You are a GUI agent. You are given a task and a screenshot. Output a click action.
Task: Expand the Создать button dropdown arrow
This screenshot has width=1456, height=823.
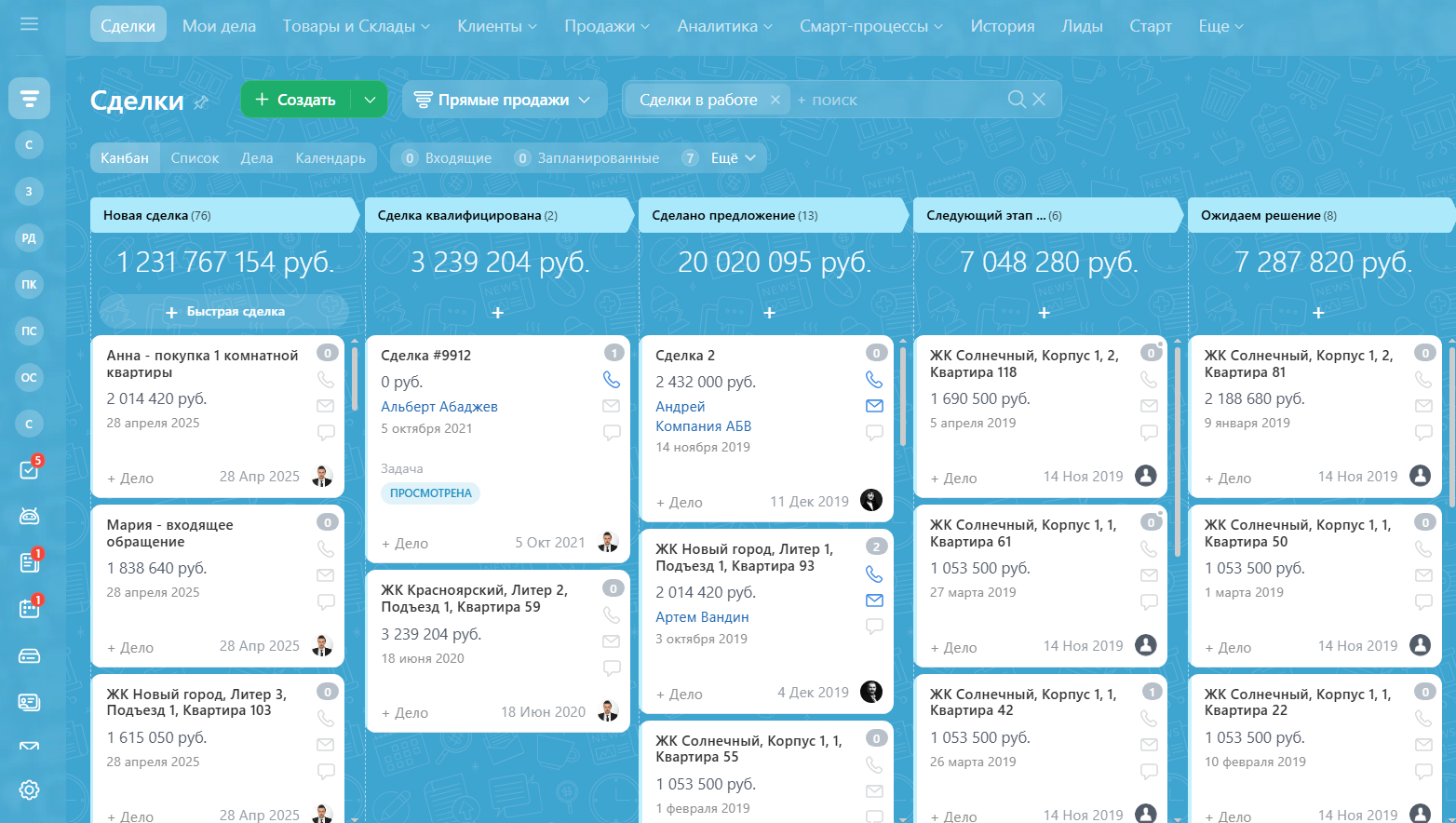[370, 100]
